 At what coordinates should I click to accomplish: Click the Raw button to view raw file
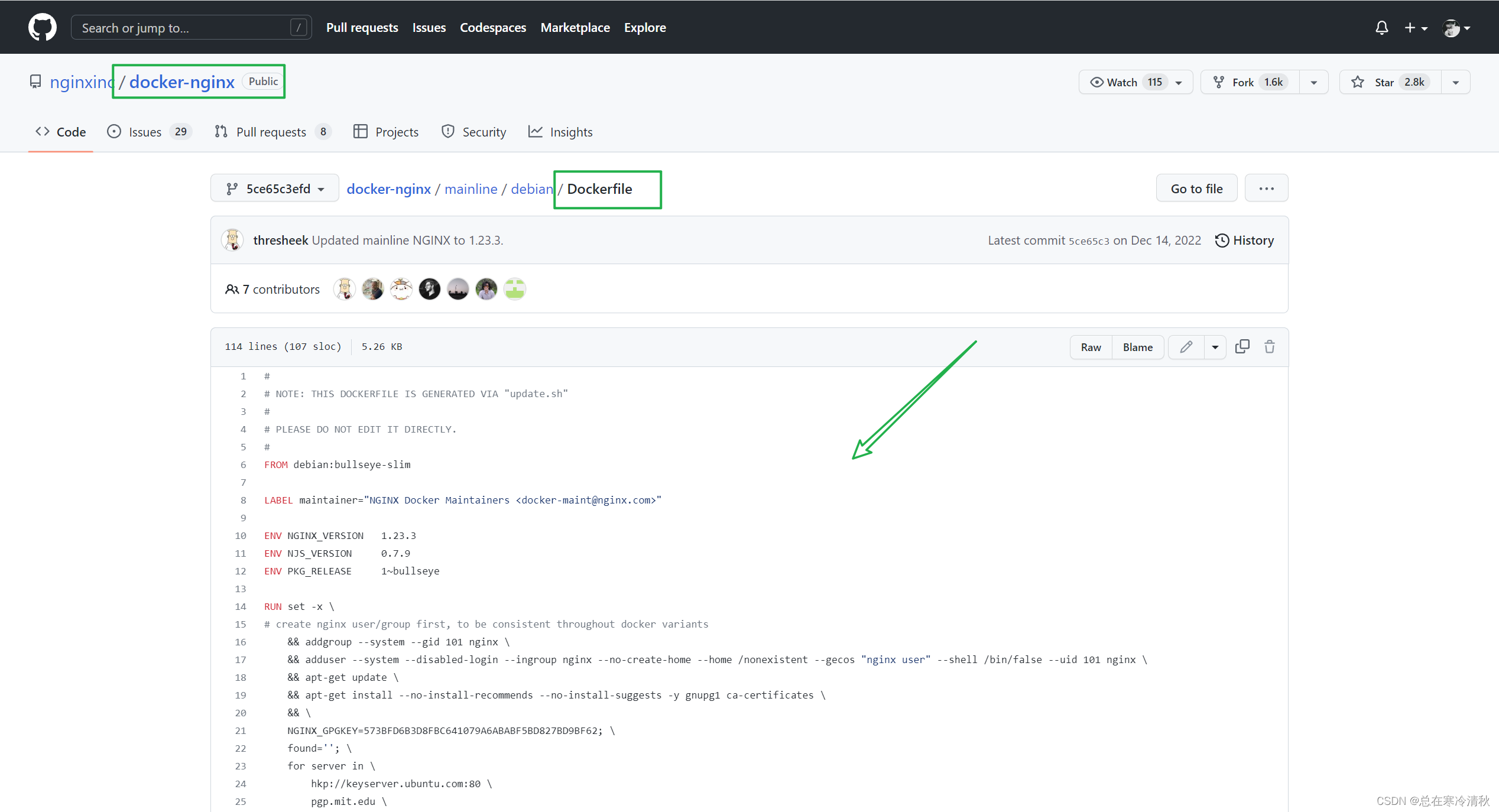click(1092, 346)
